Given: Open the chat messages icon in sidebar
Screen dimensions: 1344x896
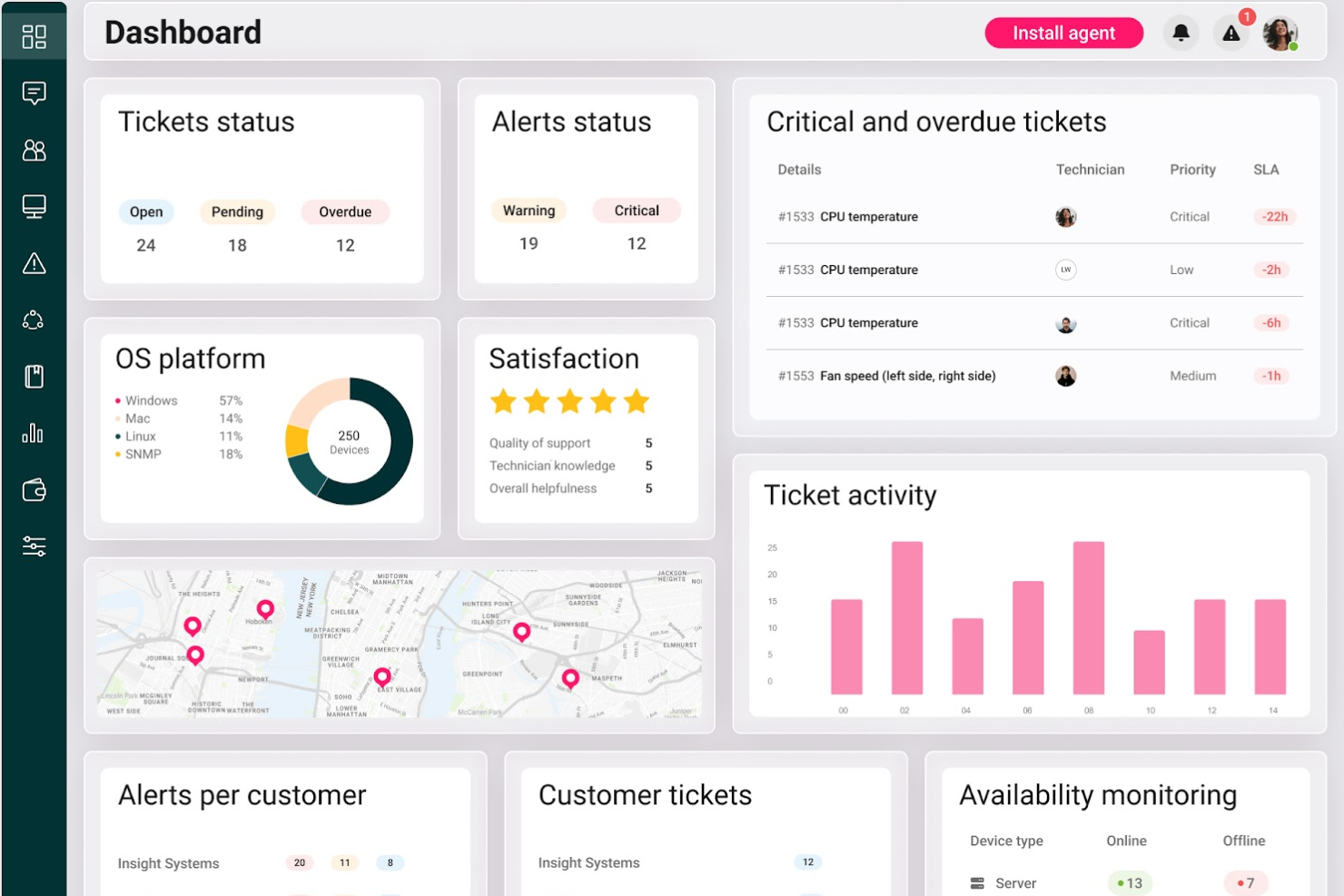Looking at the screenshot, I should pyautogui.click(x=34, y=94).
